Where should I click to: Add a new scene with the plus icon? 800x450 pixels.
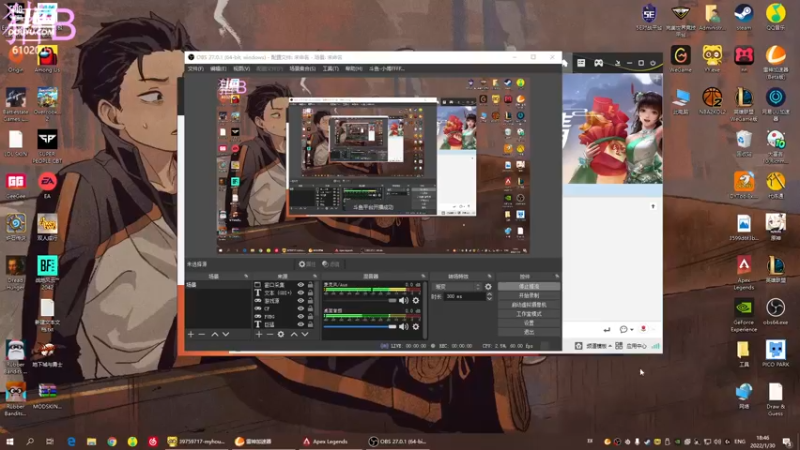coord(190,334)
